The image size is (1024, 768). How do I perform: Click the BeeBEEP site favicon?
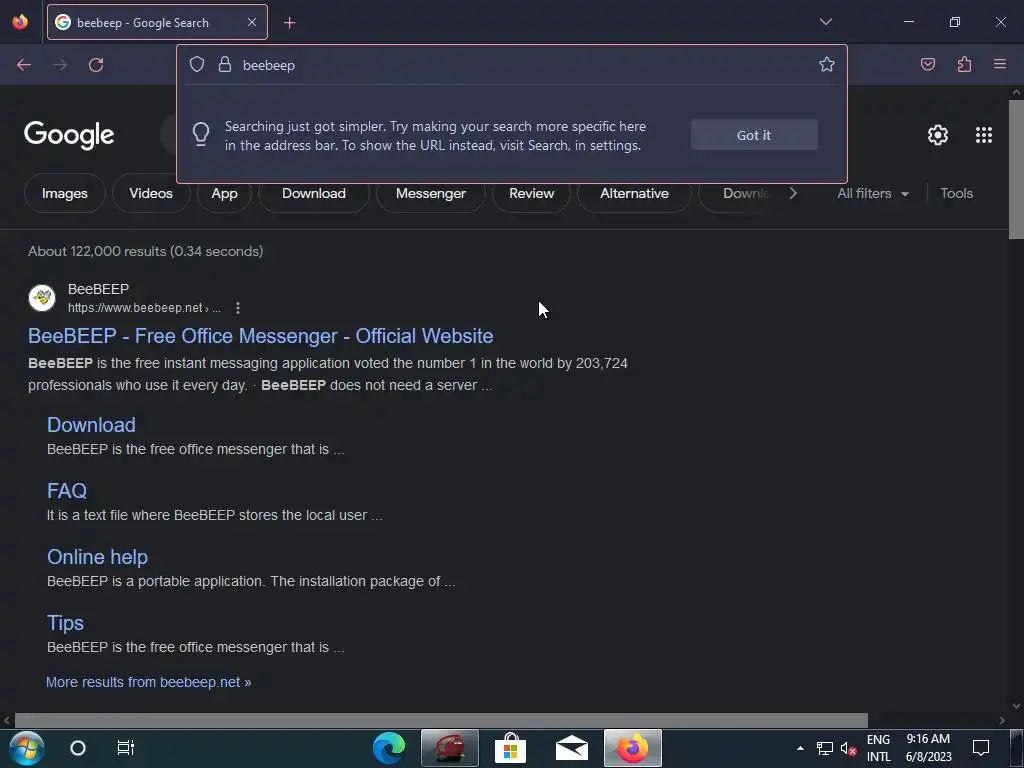pos(42,298)
